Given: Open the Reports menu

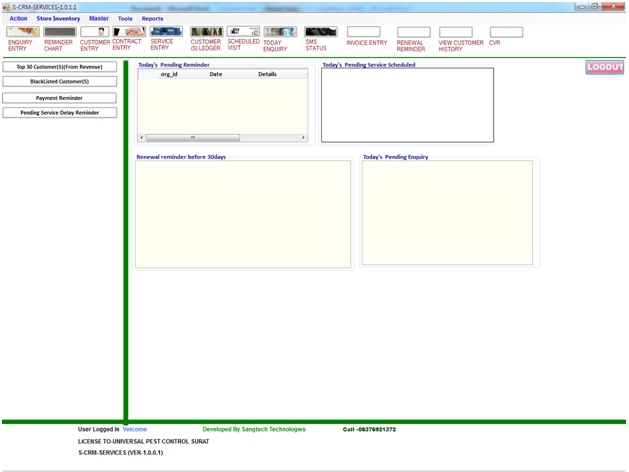Looking at the screenshot, I should [x=152, y=18].
